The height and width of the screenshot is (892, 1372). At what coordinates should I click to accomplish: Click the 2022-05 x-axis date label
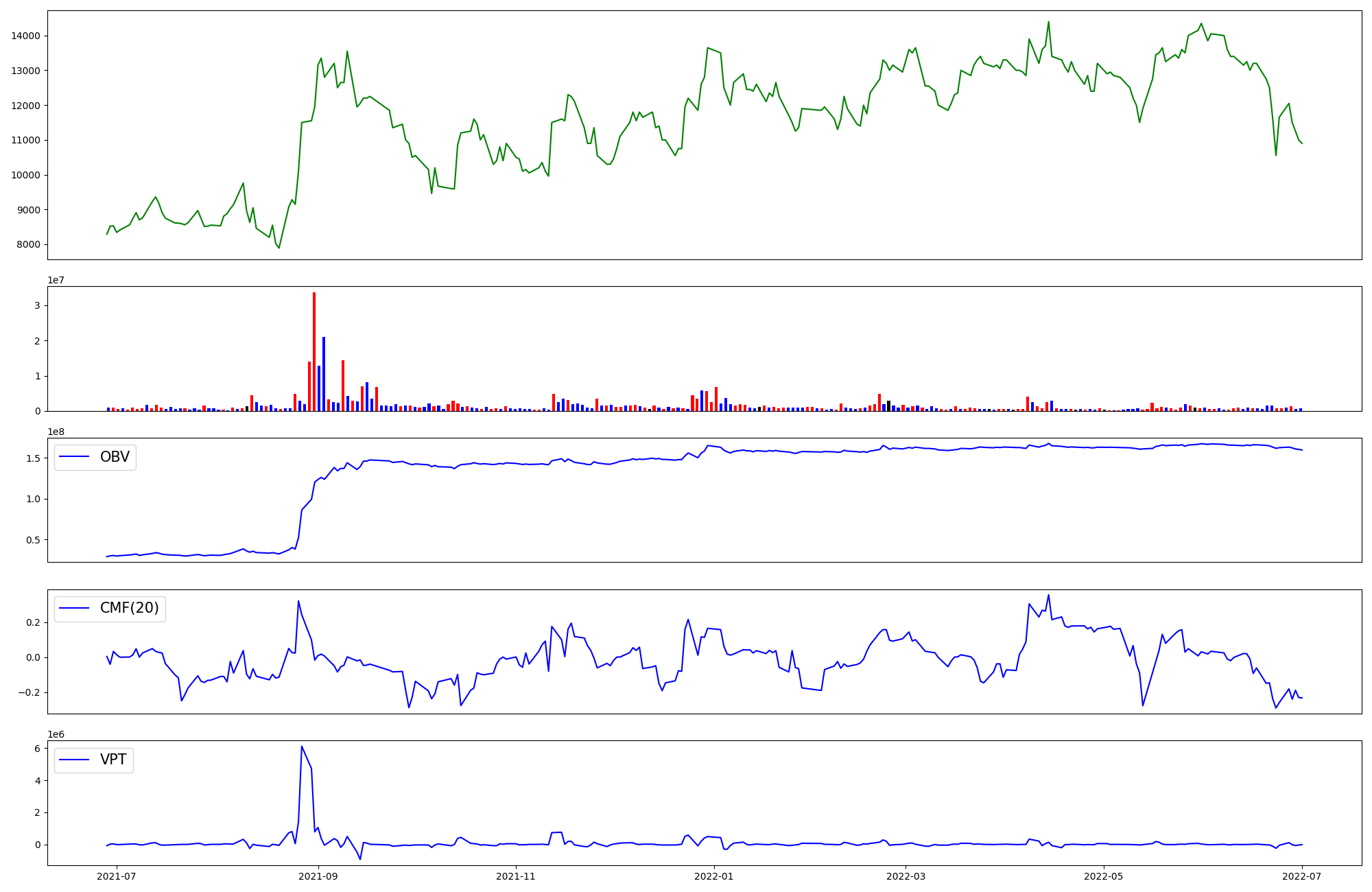tap(1104, 876)
